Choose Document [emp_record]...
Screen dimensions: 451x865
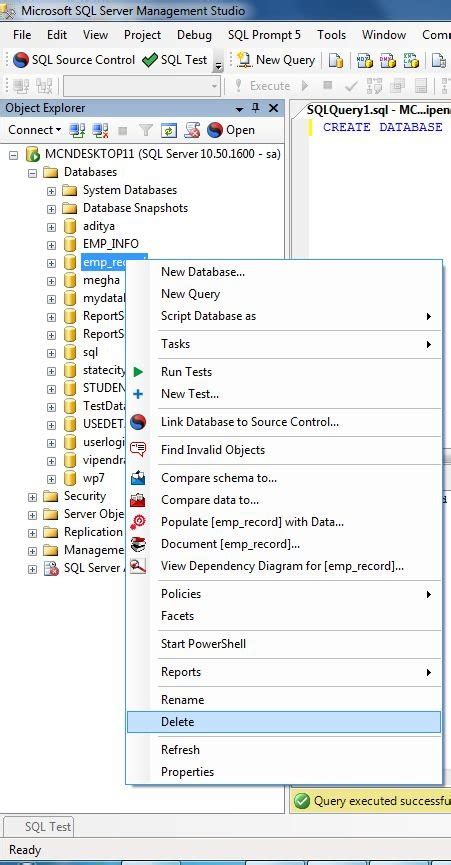click(x=284, y=544)
